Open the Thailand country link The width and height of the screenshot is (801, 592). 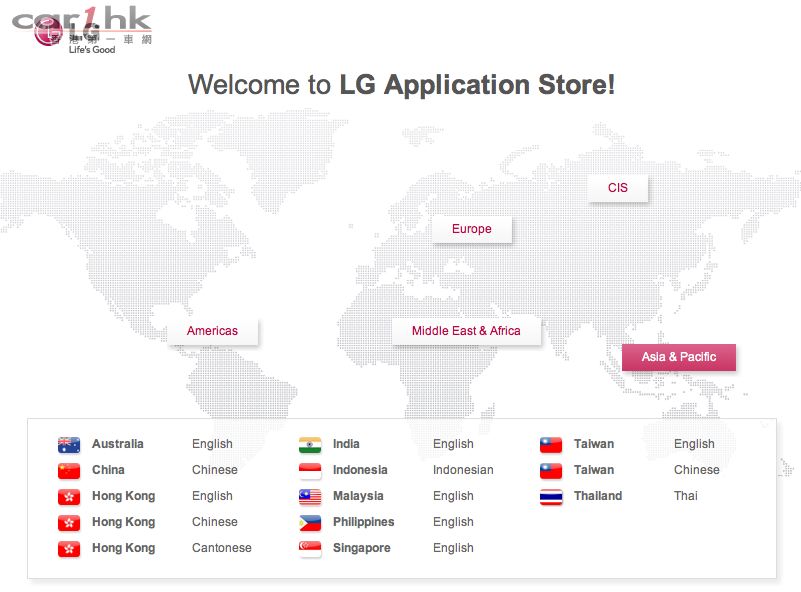tap(598, 496)
